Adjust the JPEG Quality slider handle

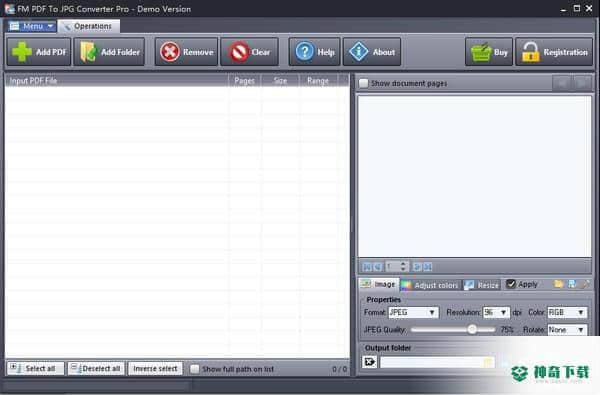click(472, 330)
